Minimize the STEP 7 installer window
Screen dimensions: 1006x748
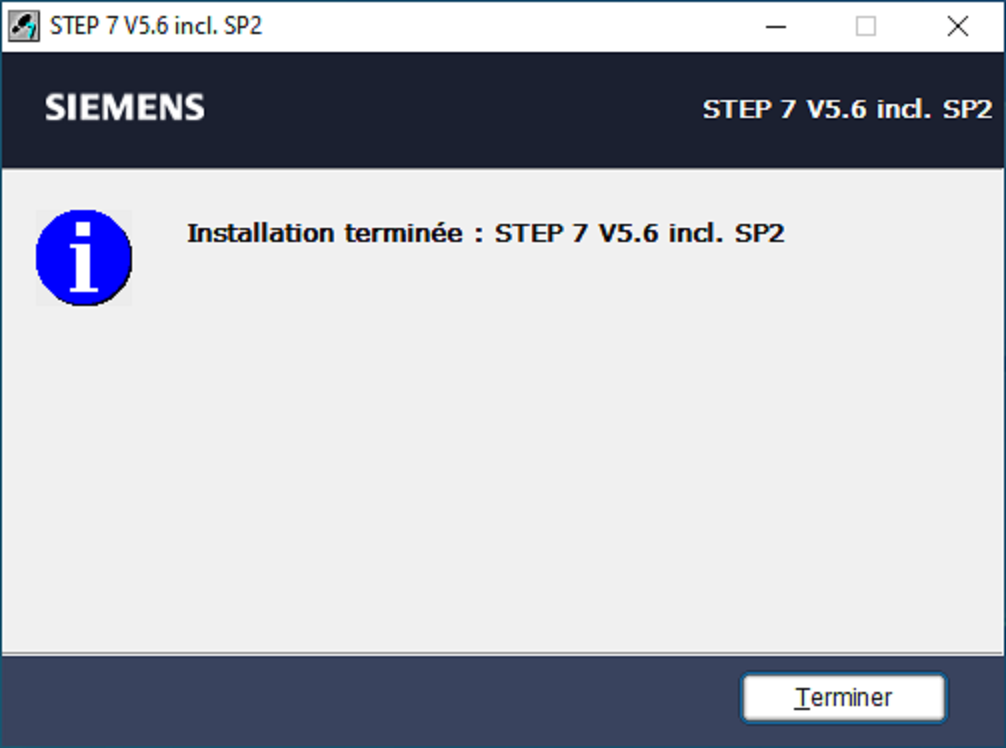(776, 26)
